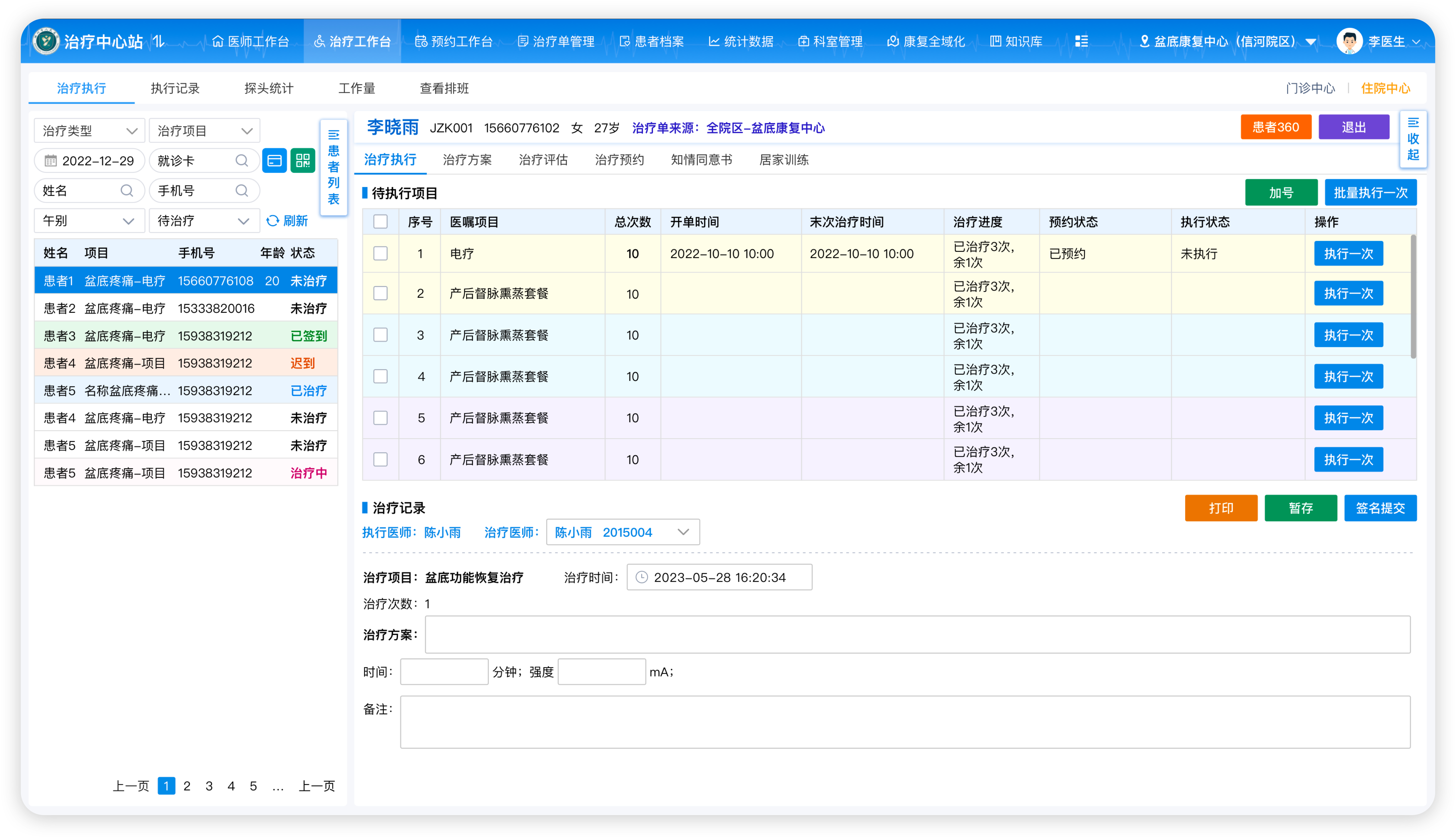This screenshot has width=1456, height=838.
Task: Click the clock icon in 治疗时间 field
Action: point(641,577)
